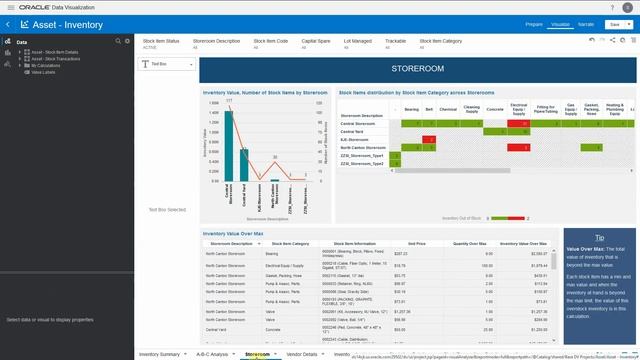Click the Central Yard heatmap row label

pos(352,132)
